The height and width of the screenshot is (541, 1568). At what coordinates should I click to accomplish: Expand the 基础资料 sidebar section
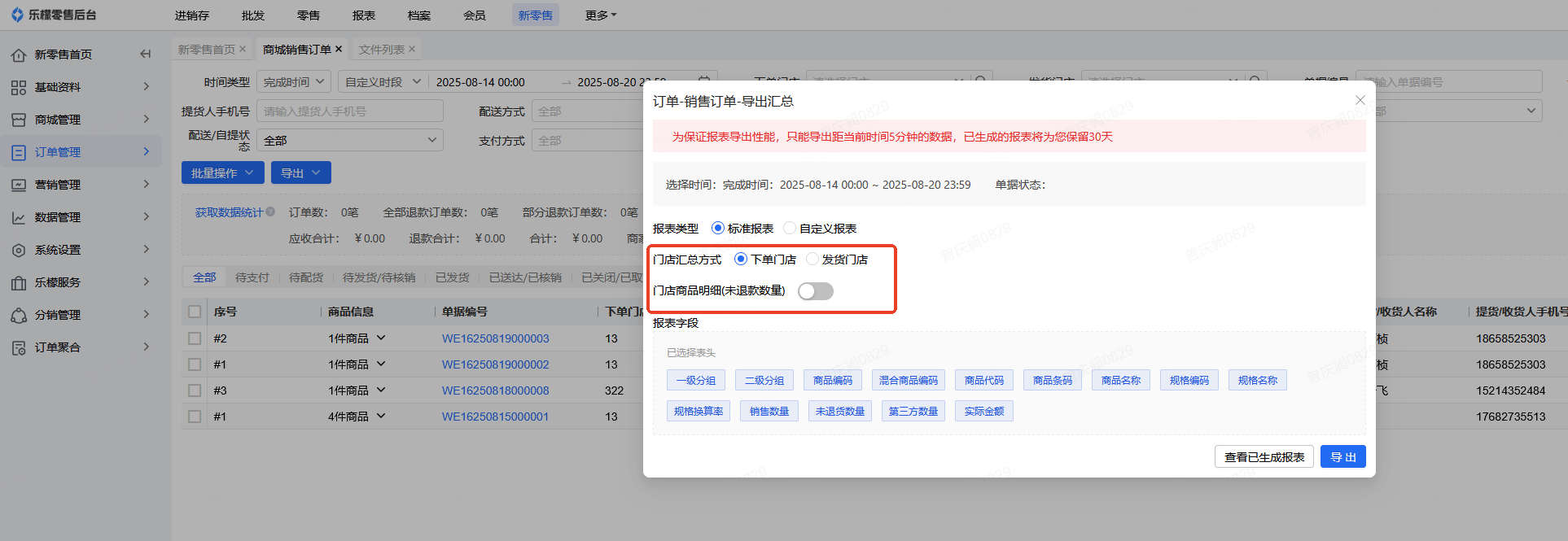[147, 86]
